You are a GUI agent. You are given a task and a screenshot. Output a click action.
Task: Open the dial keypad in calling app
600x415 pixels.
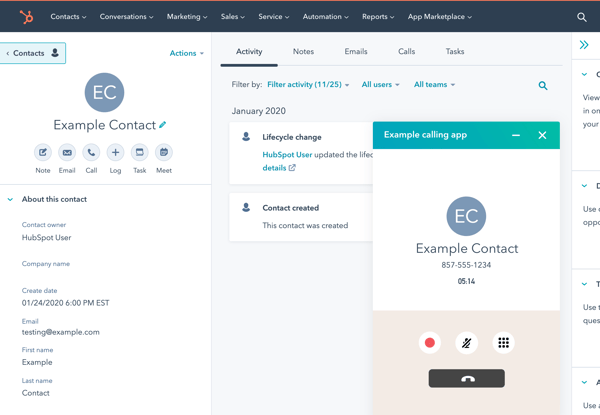tap(504, 342)
